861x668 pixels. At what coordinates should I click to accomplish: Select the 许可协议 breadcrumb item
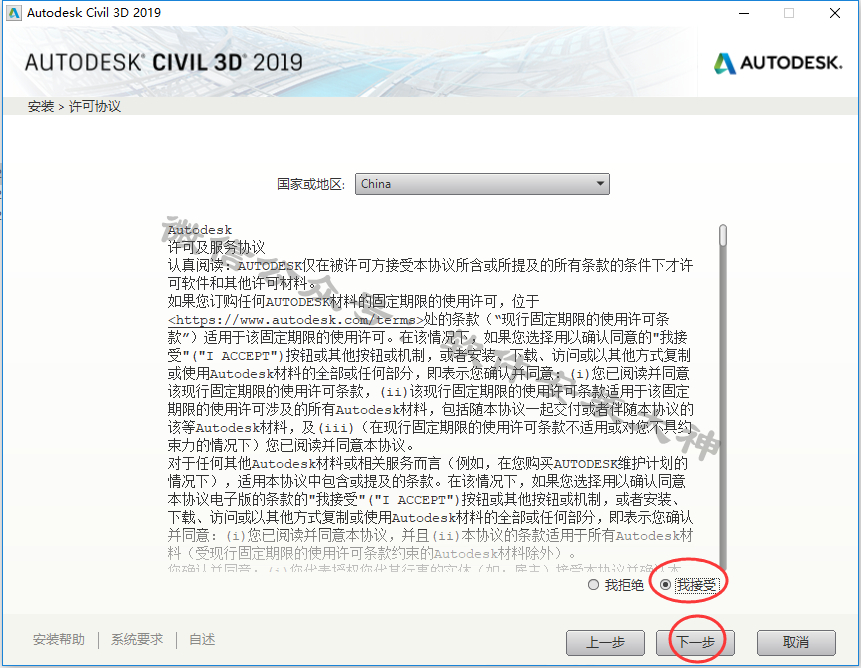pos(94,106)
